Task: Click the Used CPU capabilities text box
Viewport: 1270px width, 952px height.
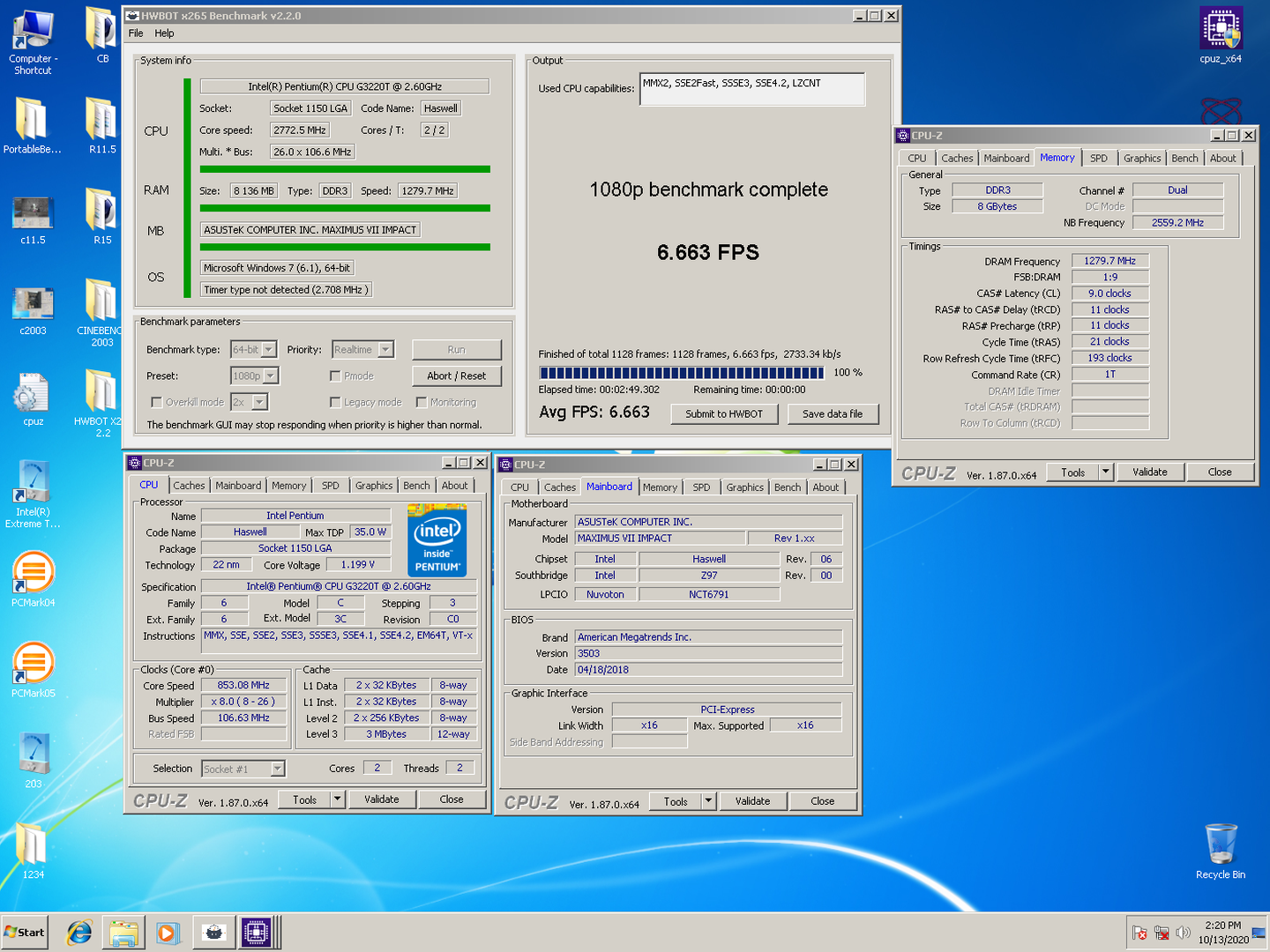Action: point(752,89)
